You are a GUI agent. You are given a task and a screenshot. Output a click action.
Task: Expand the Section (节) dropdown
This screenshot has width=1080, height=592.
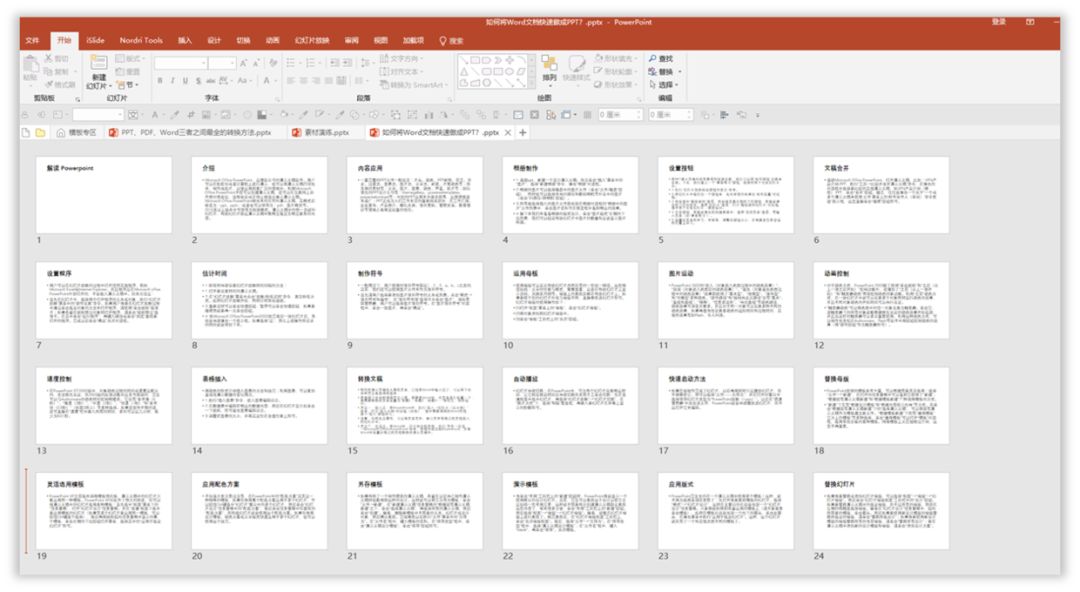coord(128,85)
